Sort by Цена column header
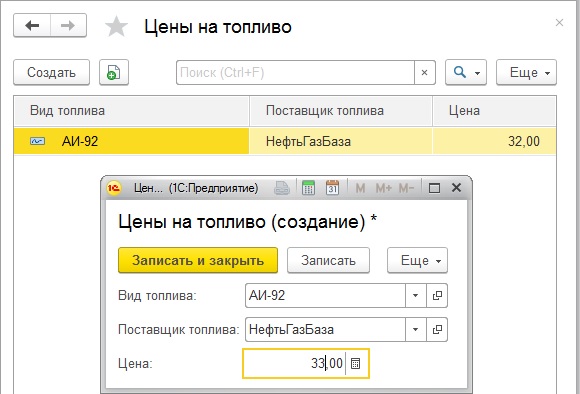 point(494,111)
